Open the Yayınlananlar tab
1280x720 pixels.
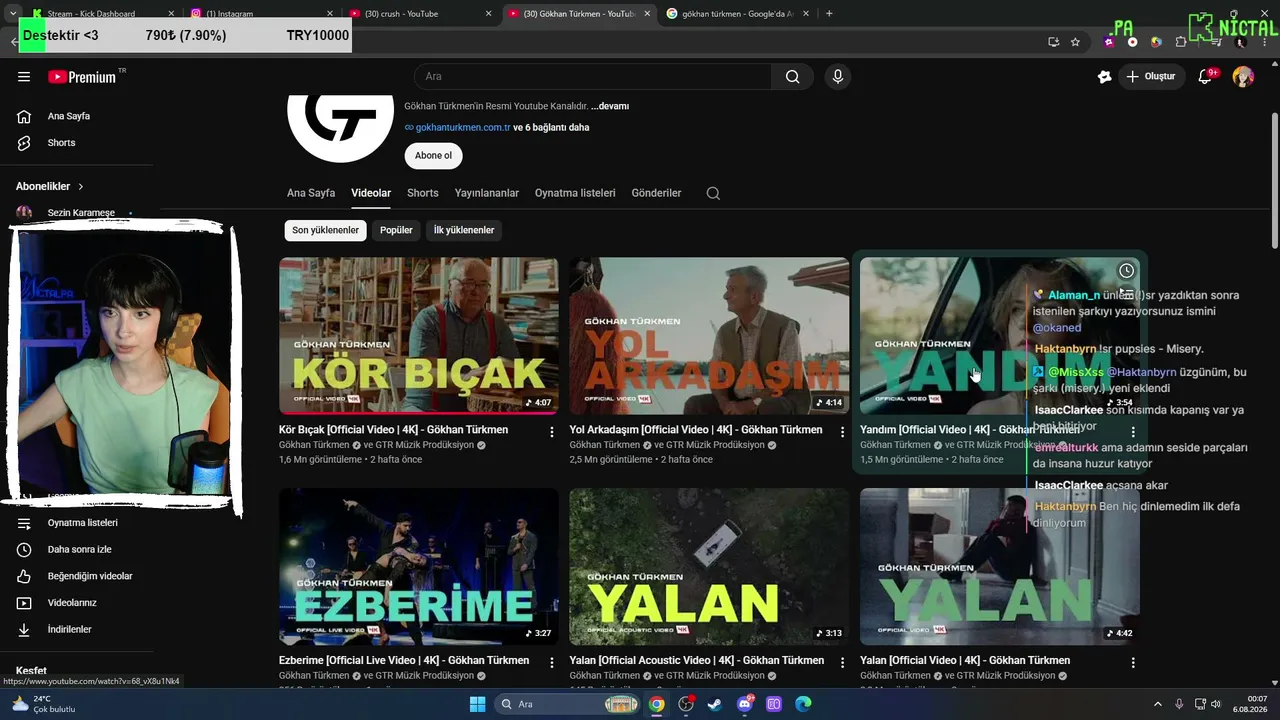coord(487,193)
